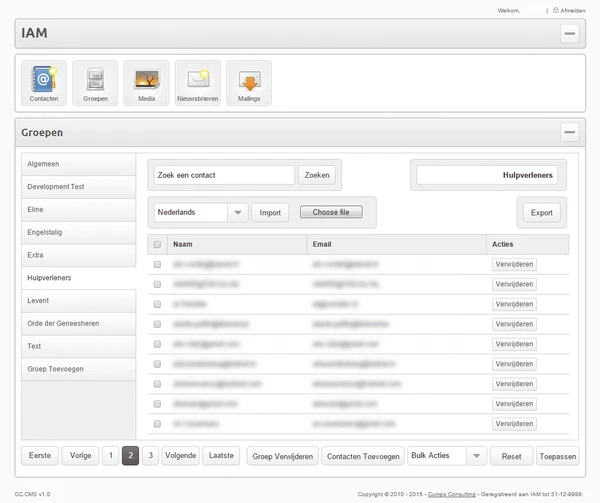Select the Engelstalig group

pos(78,232)
